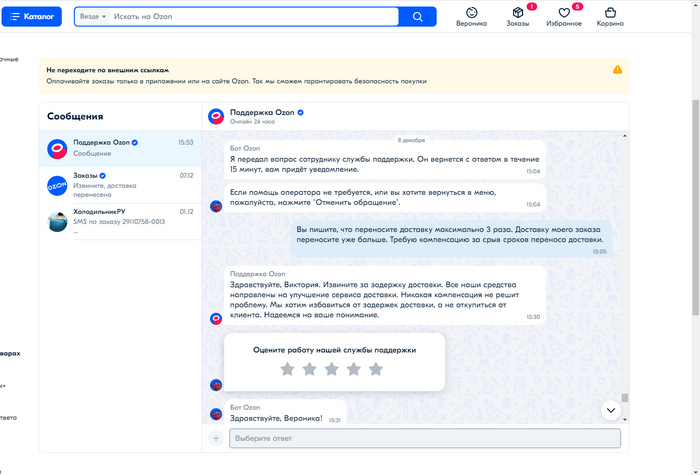Click the support avatar next to the Виктория reply
The width and height of the screenshot is (700, 475).
(216, 318)
